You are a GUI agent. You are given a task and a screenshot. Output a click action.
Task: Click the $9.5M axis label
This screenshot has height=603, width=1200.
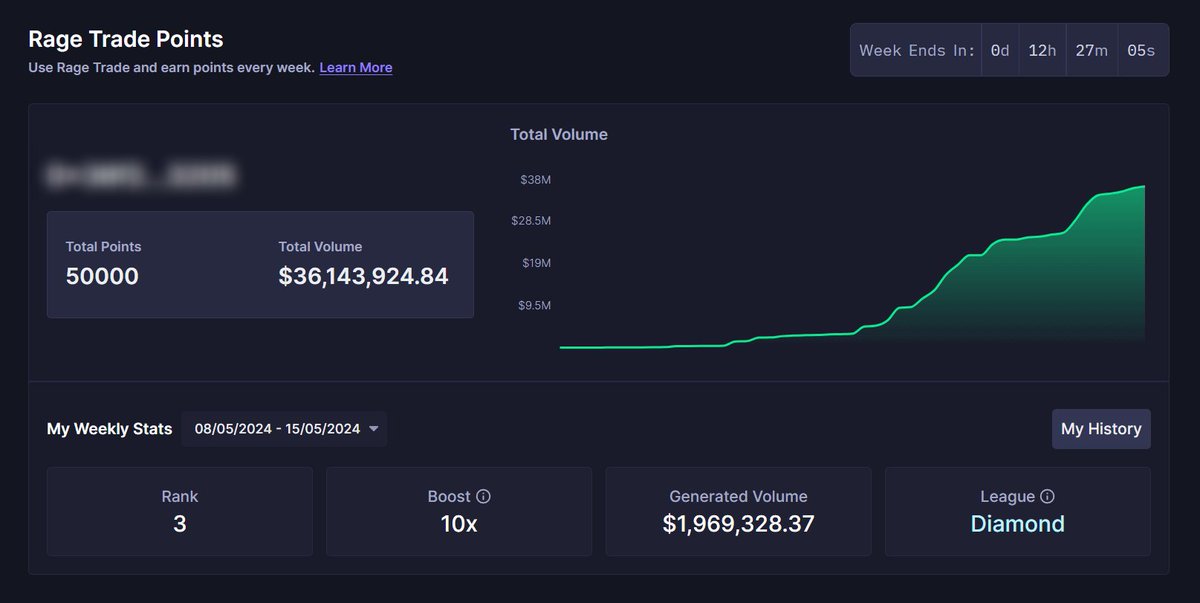[534, 305]
